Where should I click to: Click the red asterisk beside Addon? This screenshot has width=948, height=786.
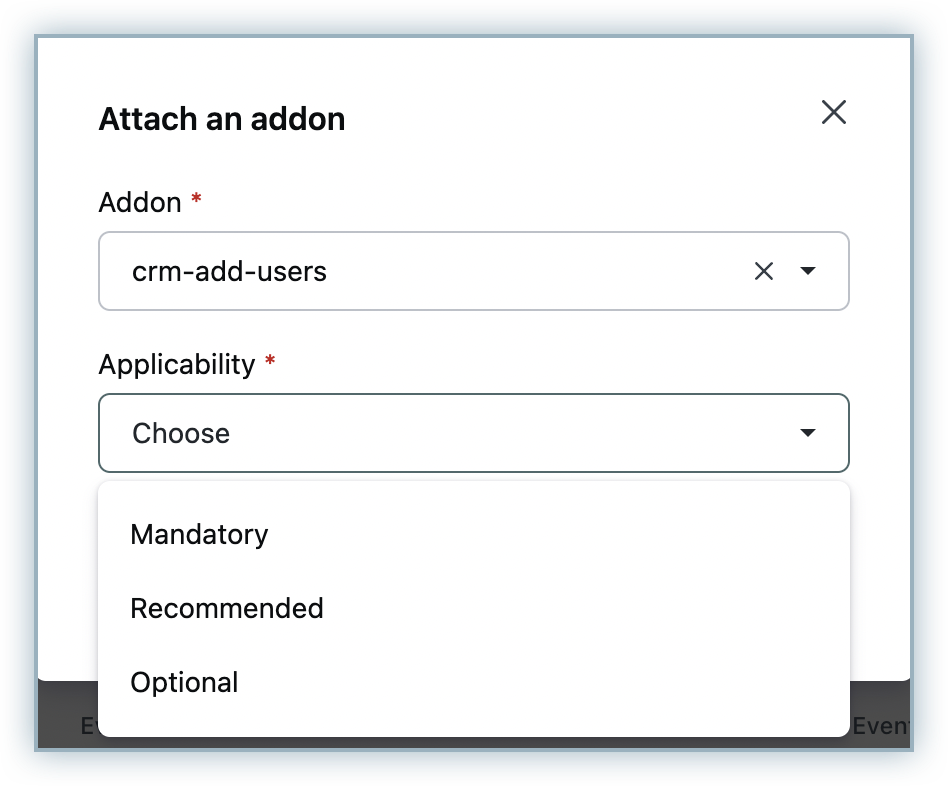pyautogui.click(x=196, y=200)
